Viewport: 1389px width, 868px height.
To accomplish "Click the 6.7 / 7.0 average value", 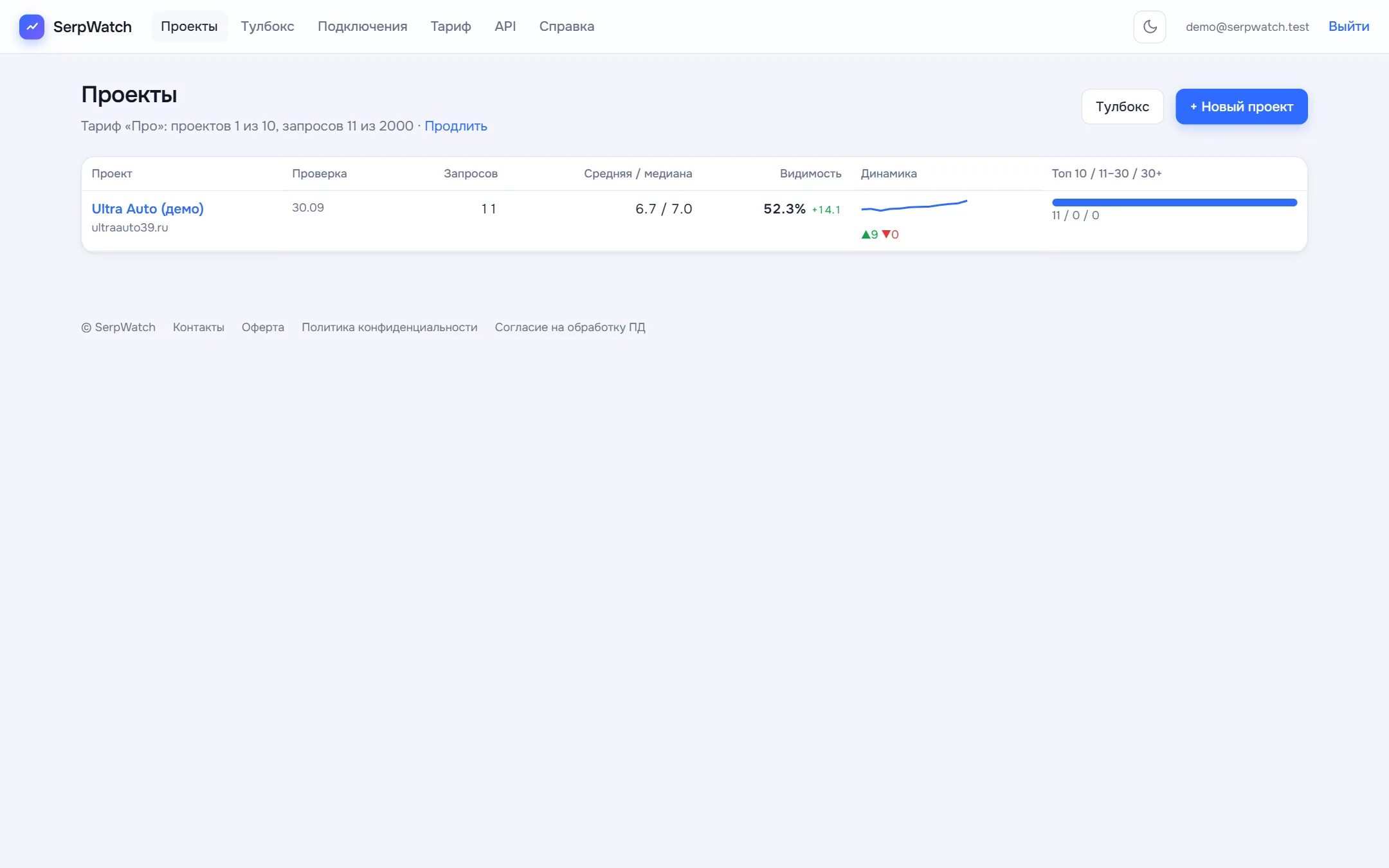I will tap(664, 209).
